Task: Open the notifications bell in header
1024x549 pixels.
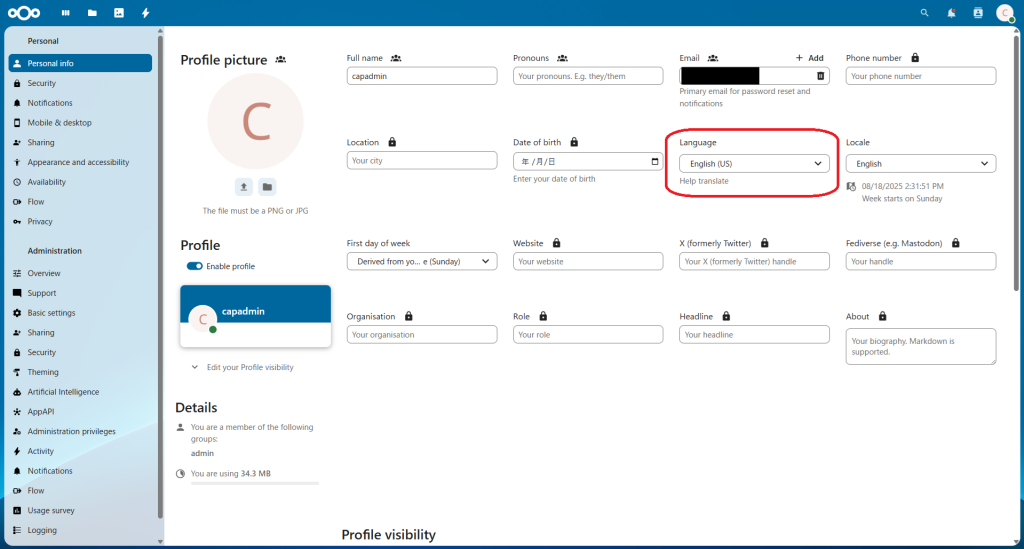Action: point(951,13)
